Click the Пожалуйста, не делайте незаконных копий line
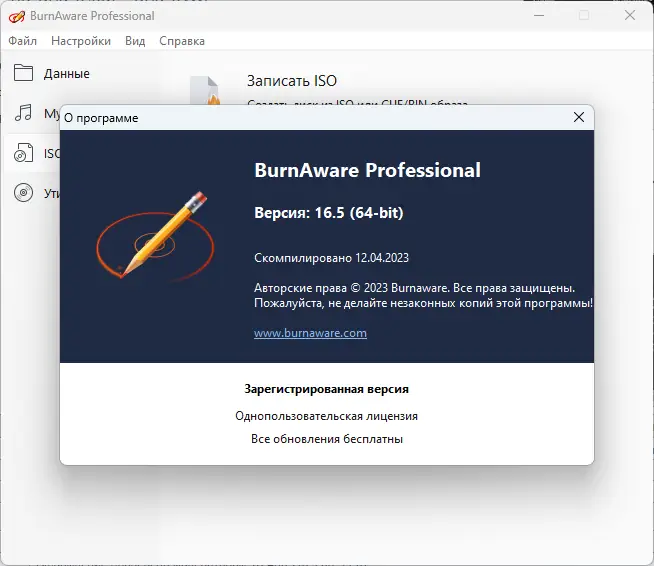This screenshot has width=654, height=566. point(423,303)
